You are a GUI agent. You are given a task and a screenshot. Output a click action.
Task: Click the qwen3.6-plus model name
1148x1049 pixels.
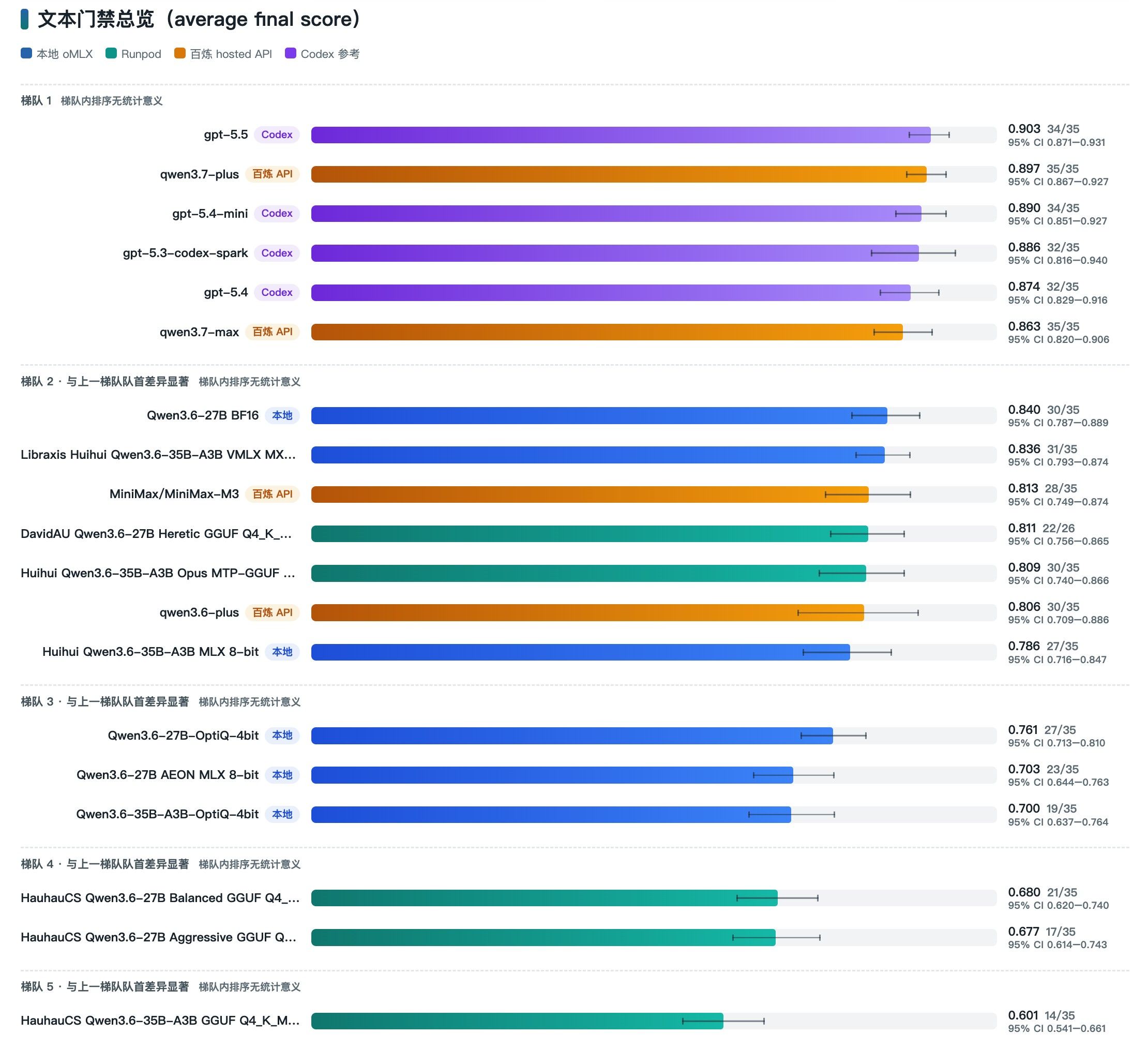pos(199,612)
